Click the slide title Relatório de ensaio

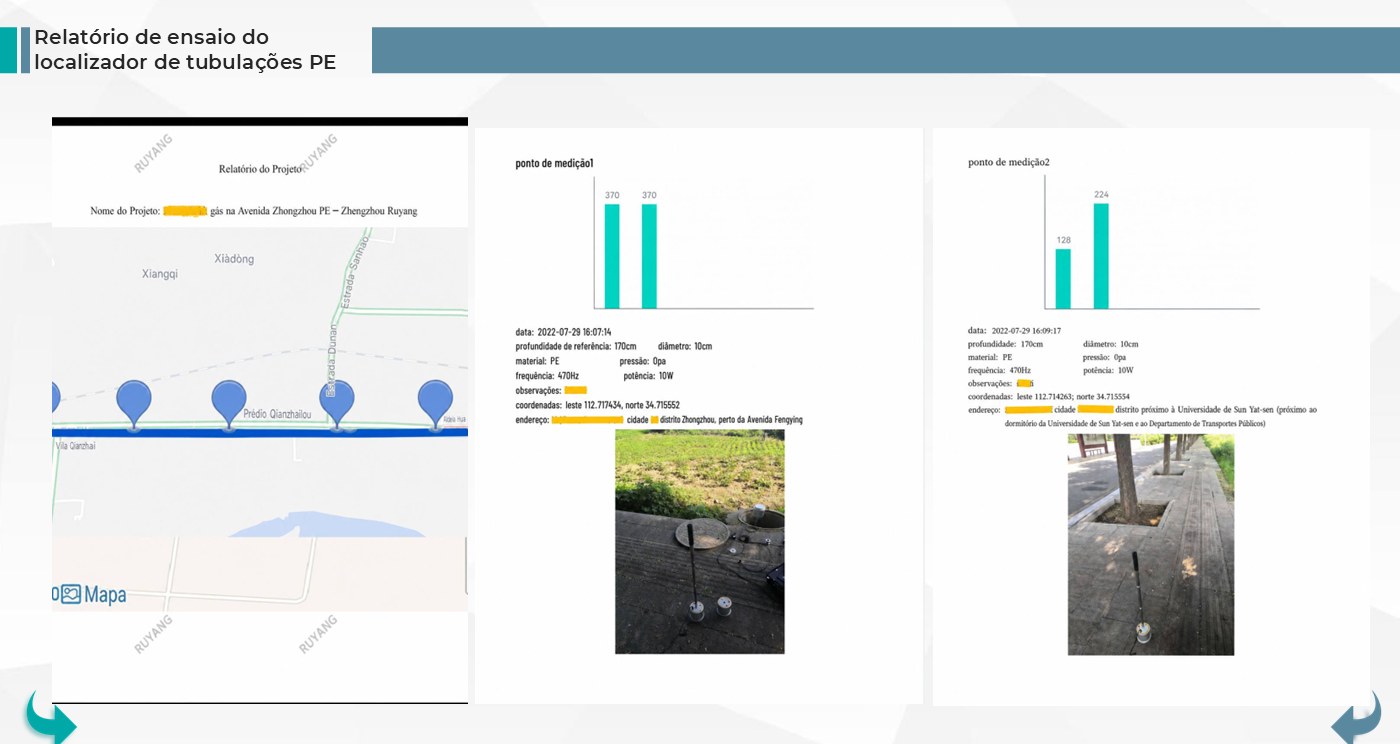[x=185, y=50]
